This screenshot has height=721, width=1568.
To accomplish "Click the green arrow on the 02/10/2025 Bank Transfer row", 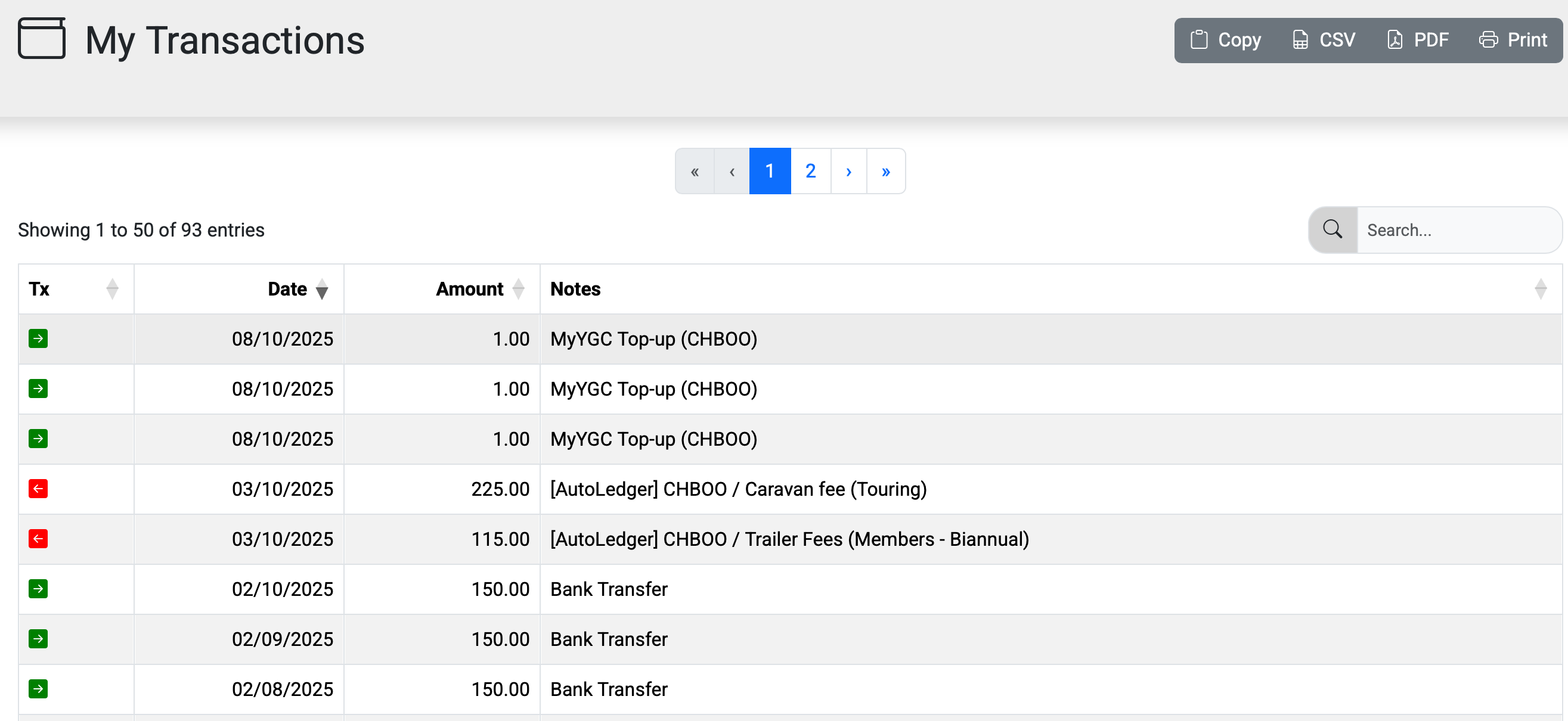I will click(x=38, y=588).
